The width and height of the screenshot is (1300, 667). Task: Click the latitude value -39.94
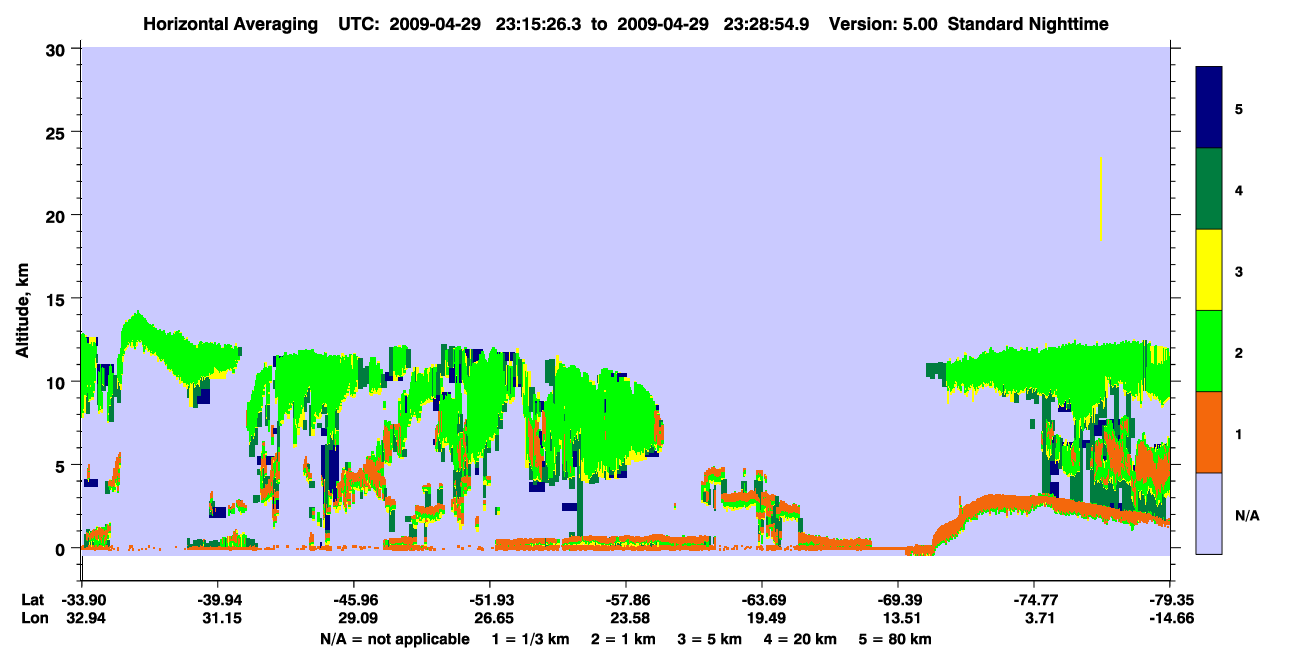pos(217,600)
